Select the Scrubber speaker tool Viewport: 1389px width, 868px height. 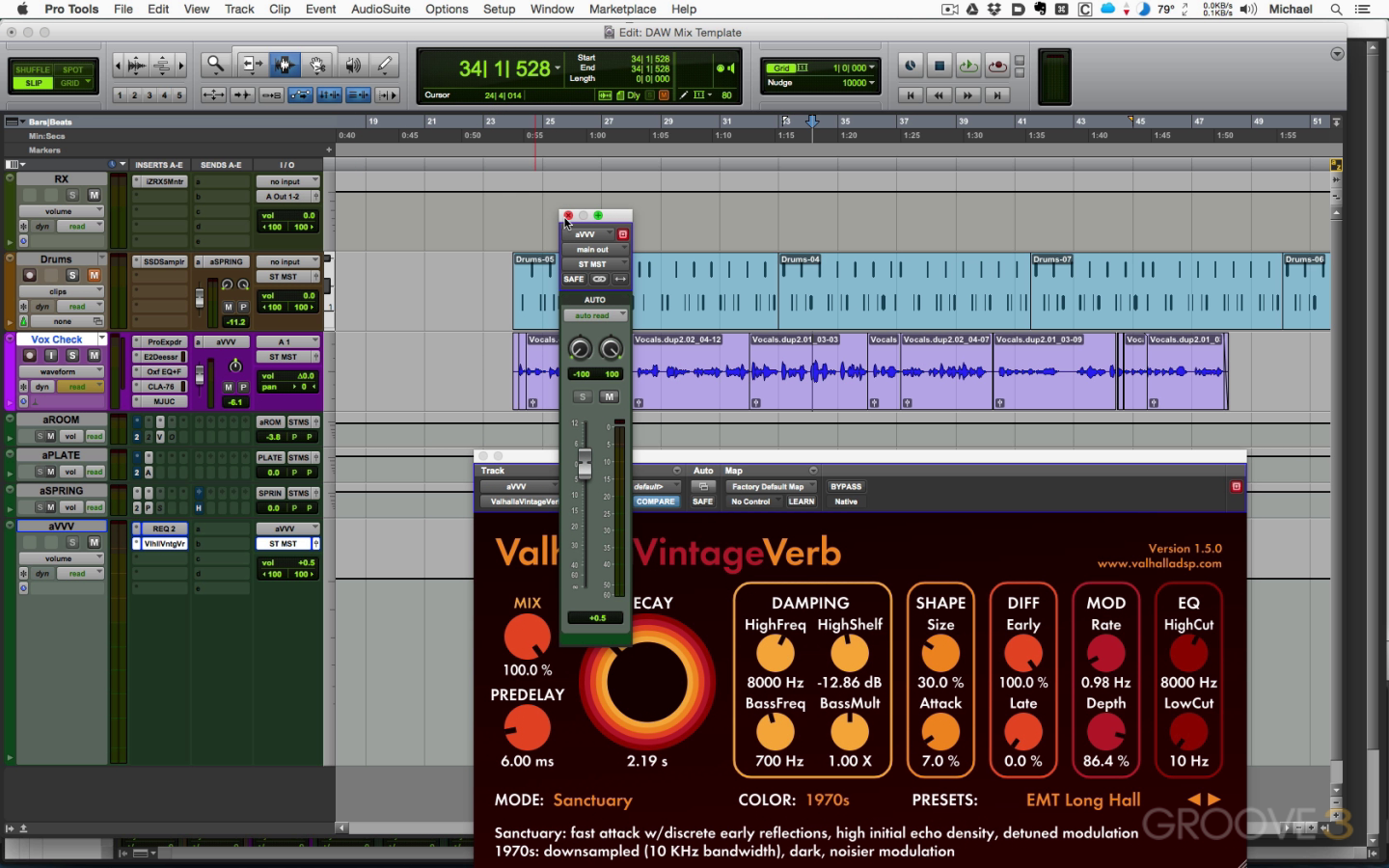point(352,65)
